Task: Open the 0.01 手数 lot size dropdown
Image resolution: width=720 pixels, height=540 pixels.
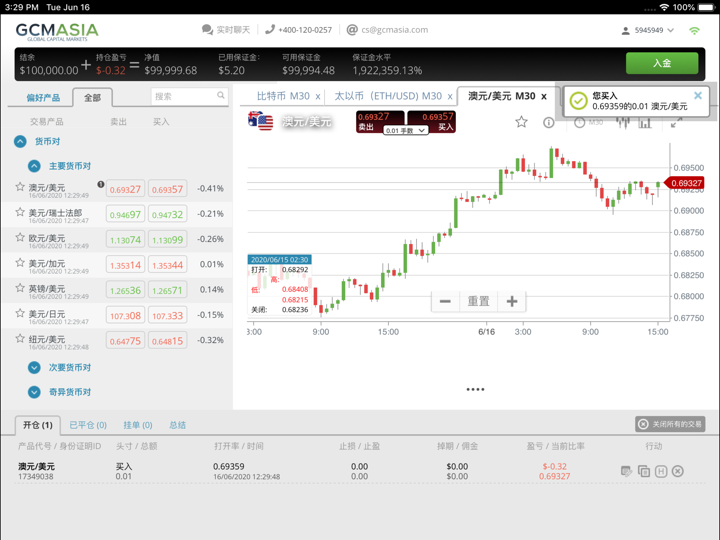Action: [x=406, y=131]
